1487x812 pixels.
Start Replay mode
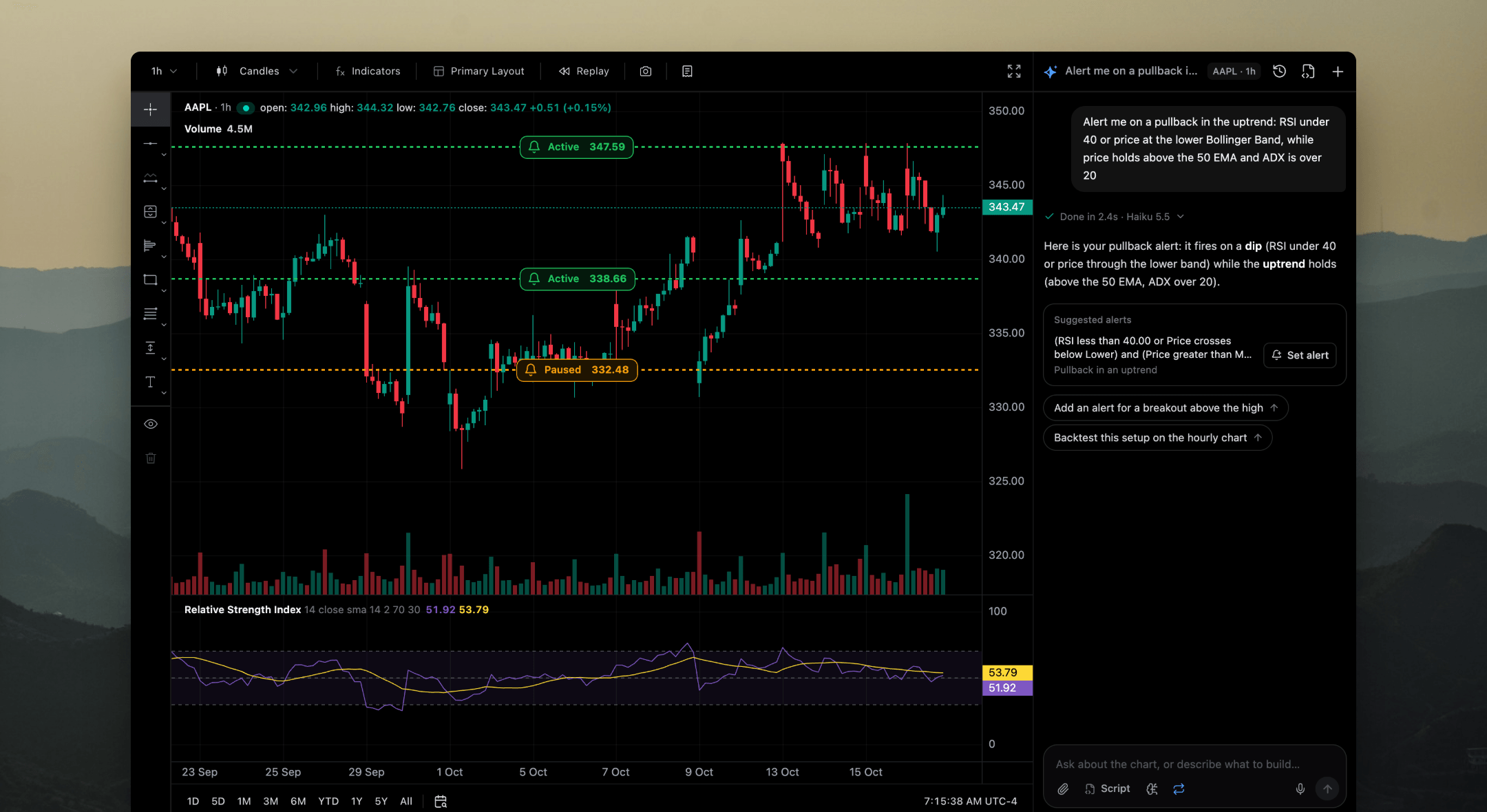tap(584, 71)
